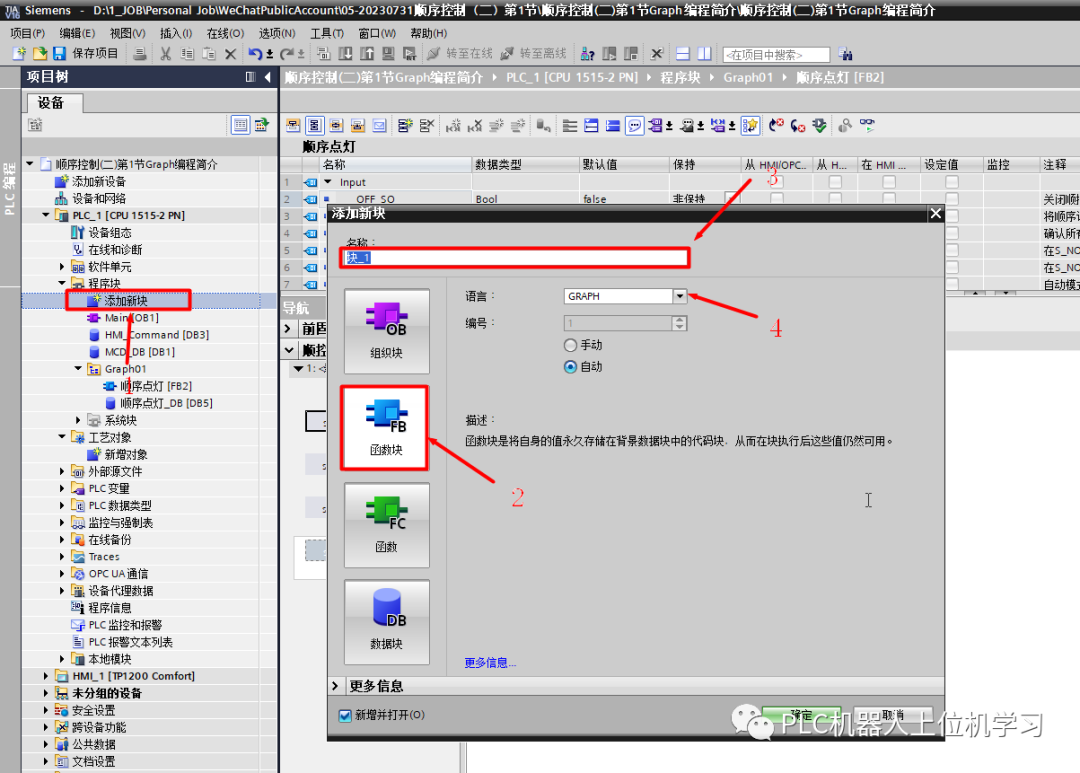Screen dimensions: 1080x773
Task: Choose the 函数块 FB block type
Action: click(x=384, y=428)
